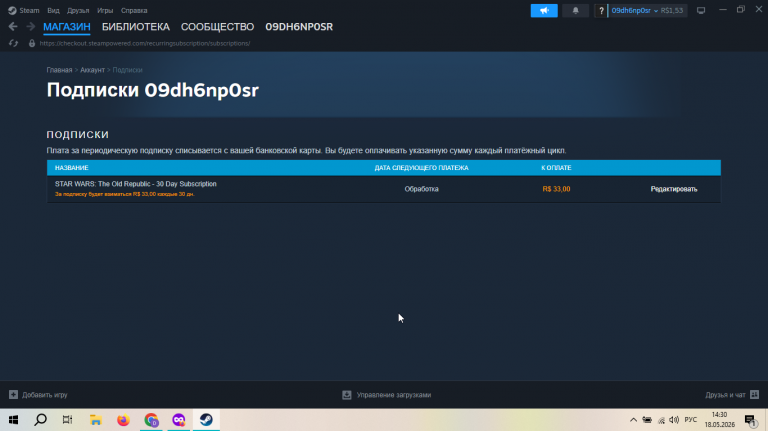
Task: Click the Главная breadcrumb link
Action: pyautogui.click(x=59, y=70)
